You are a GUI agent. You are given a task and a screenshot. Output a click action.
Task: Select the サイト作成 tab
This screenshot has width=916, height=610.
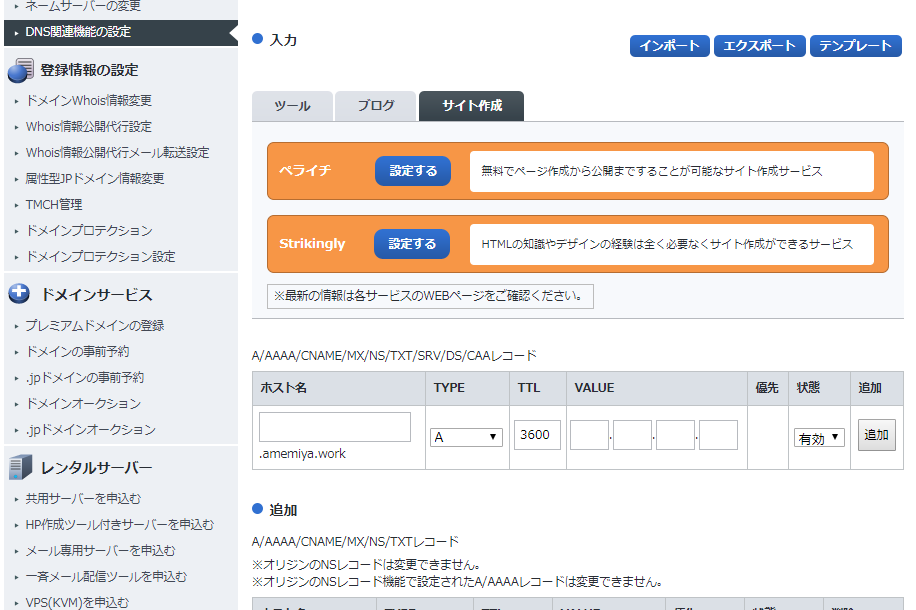point(471,104)
